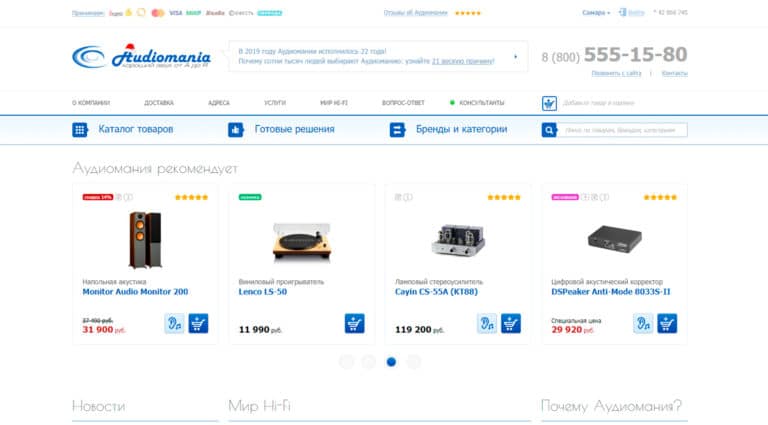Open Вопрос-ответ menu item
The width and height of the screenshot is (768, 425).
pyautogui.click(x=403, y=103)
